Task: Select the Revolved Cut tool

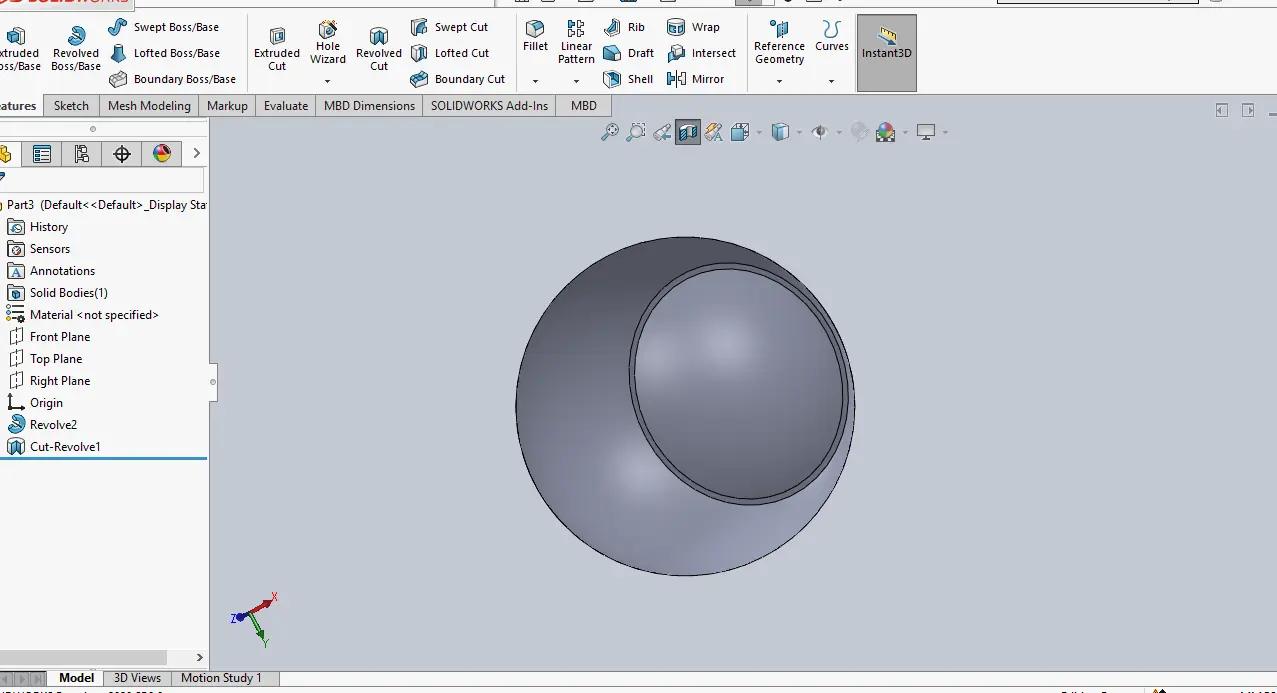Action: 379,48
